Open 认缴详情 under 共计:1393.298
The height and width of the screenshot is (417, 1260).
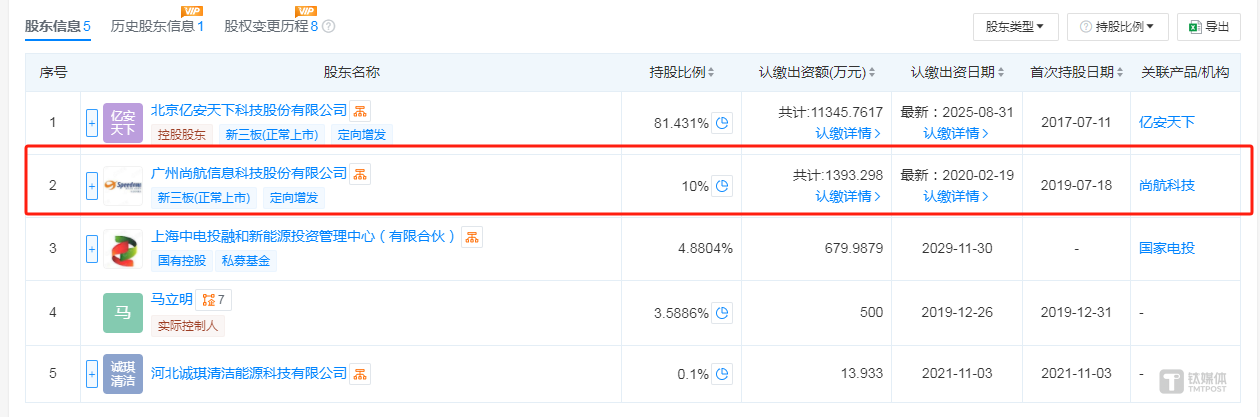pyautogui.click(x=848, y=196)
